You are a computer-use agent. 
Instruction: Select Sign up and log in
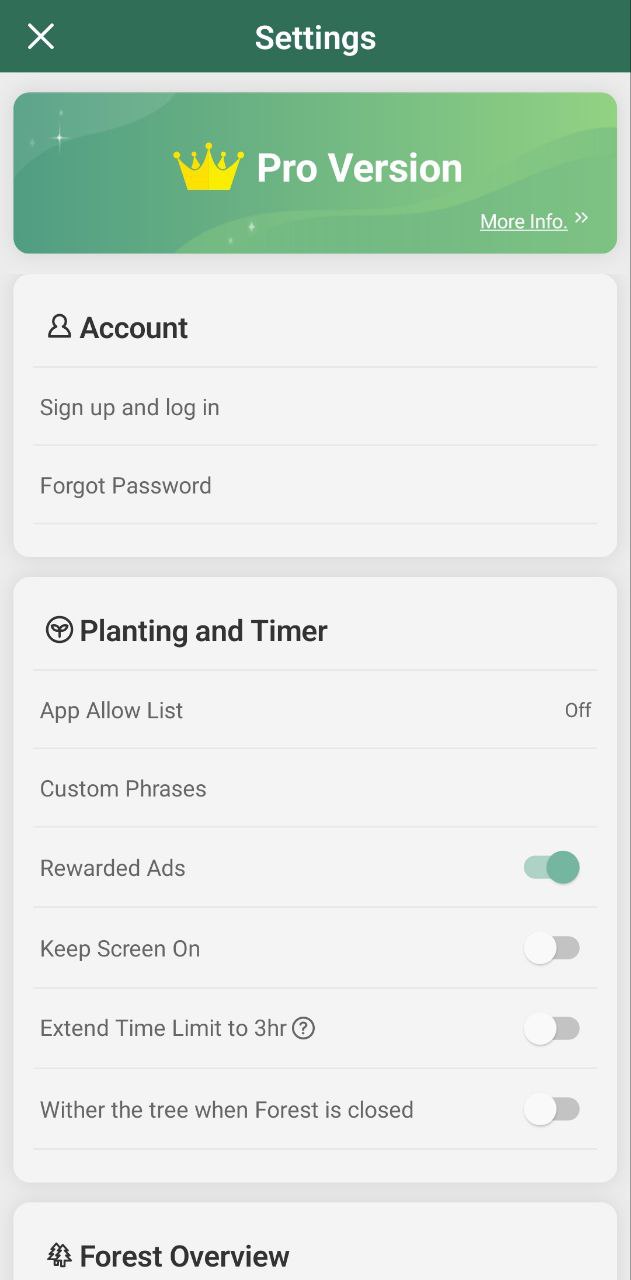point(315,407)
